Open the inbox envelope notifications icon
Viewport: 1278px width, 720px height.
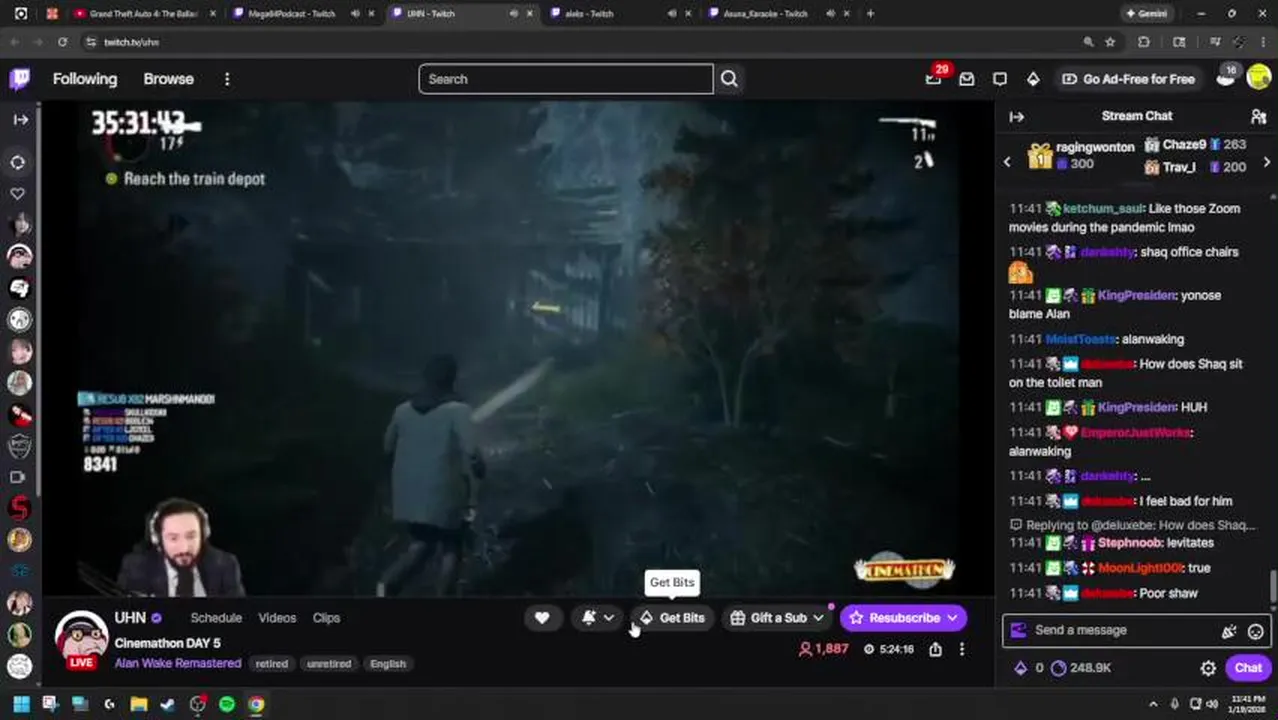[967, 79]
